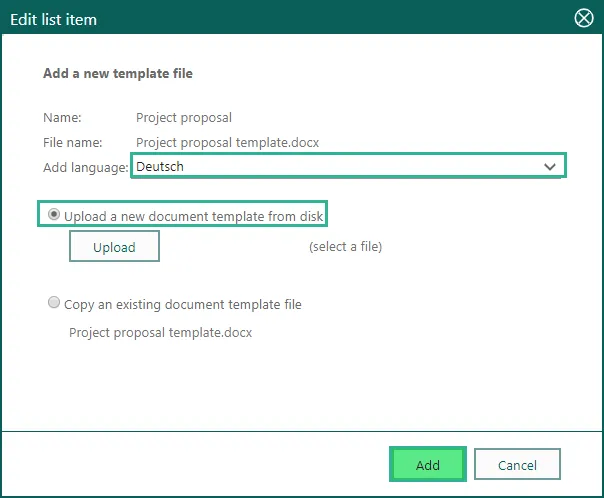Close the Edit list item dialog
This screenshot has height=498, width=604.
click(584, 18)
